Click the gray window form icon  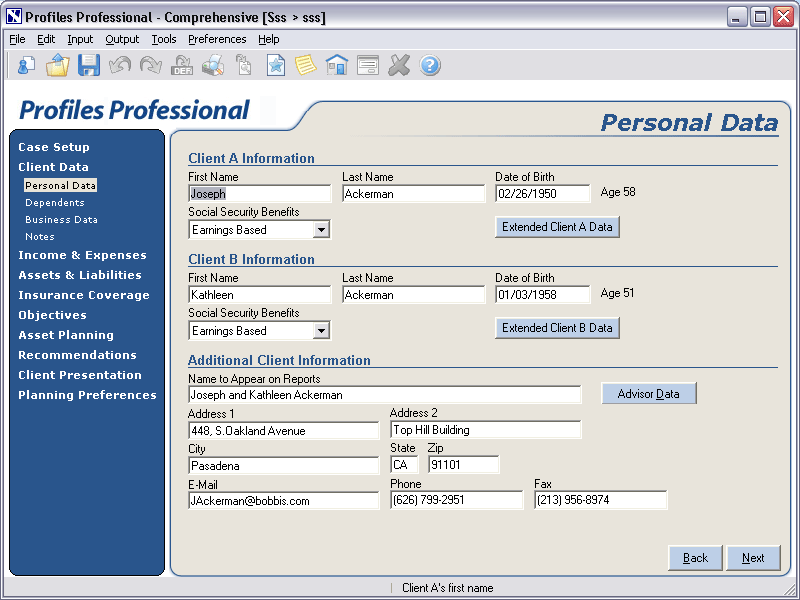pyautogui.click(x=368, y=65)
